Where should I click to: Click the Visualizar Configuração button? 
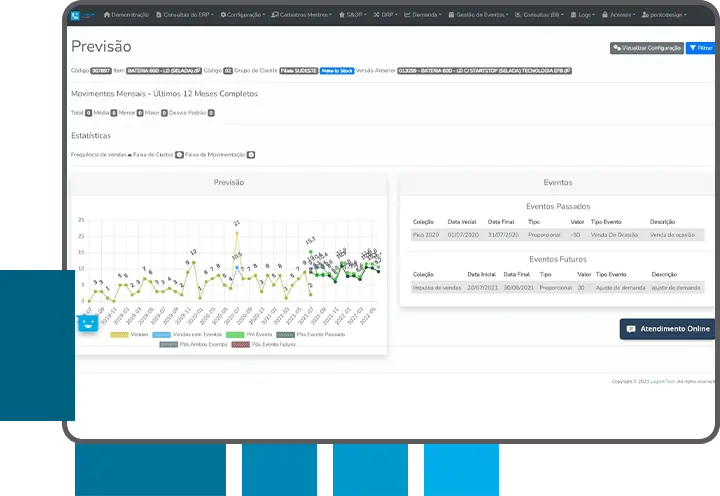click(646, 47)
